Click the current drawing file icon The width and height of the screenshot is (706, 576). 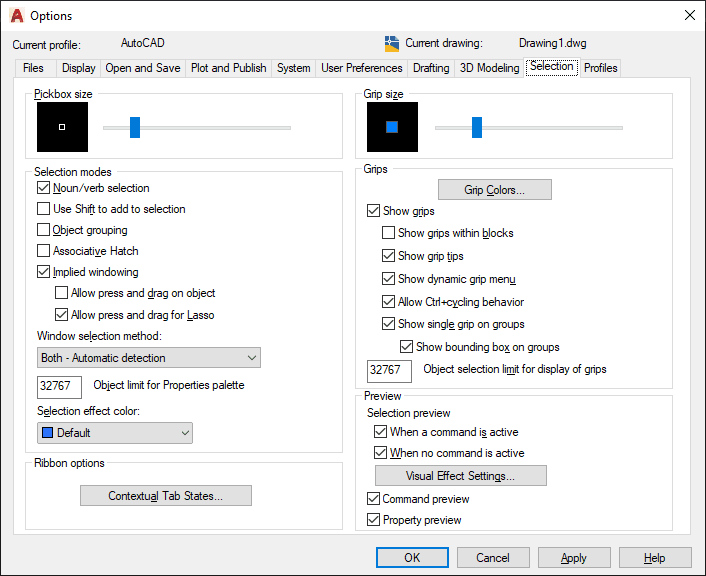pyautogui.click(x=392, y=43)
